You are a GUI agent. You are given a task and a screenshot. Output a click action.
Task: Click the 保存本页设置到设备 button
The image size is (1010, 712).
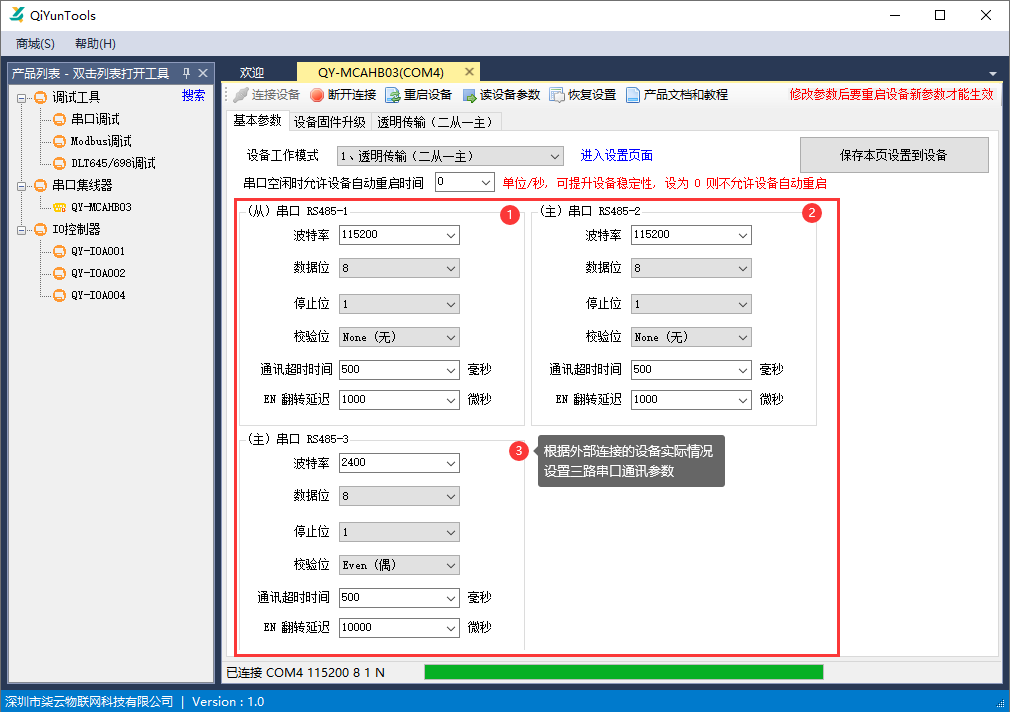[893, 154]
